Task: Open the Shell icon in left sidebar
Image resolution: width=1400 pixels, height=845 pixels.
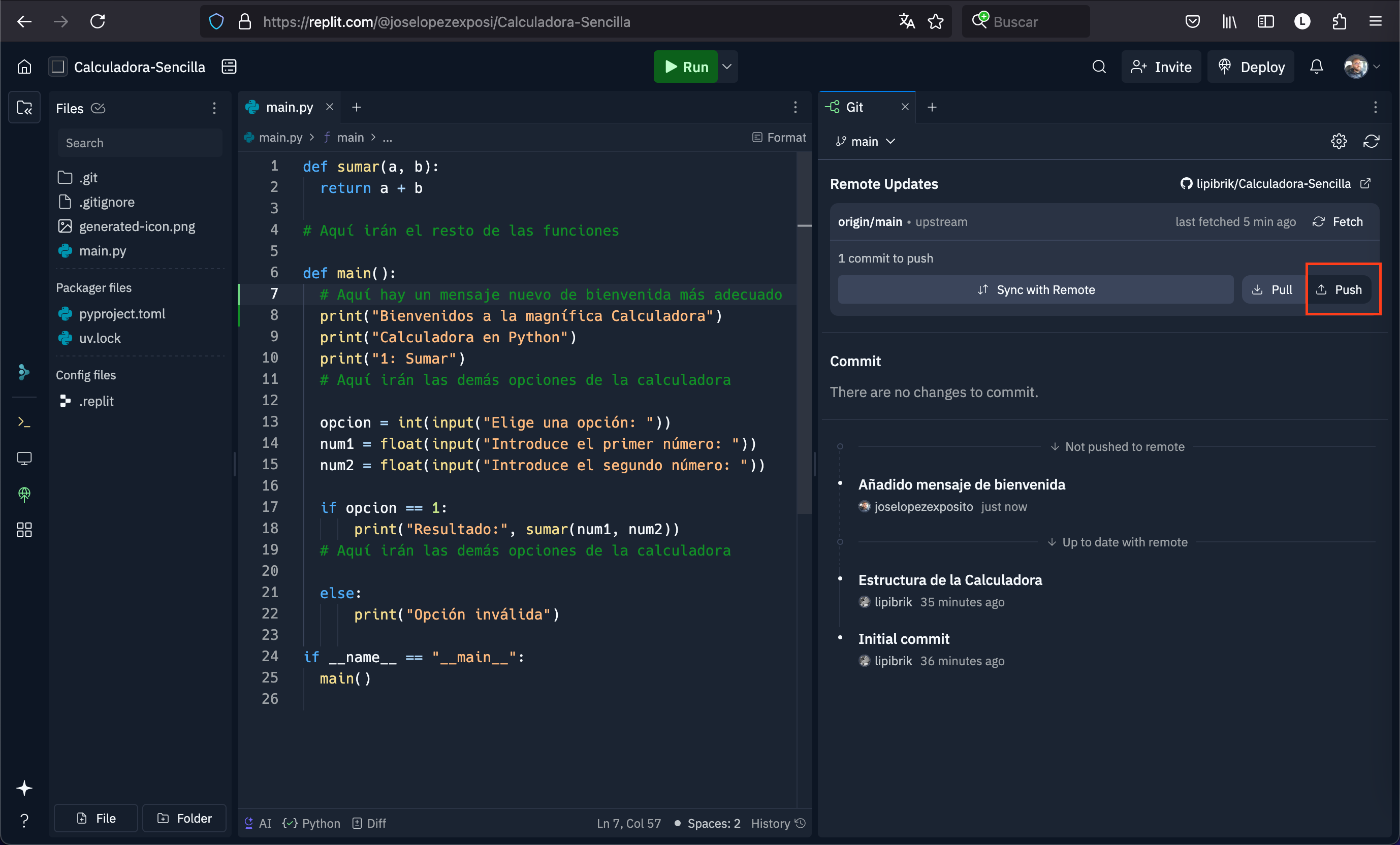Action: (x=24, y=422)
